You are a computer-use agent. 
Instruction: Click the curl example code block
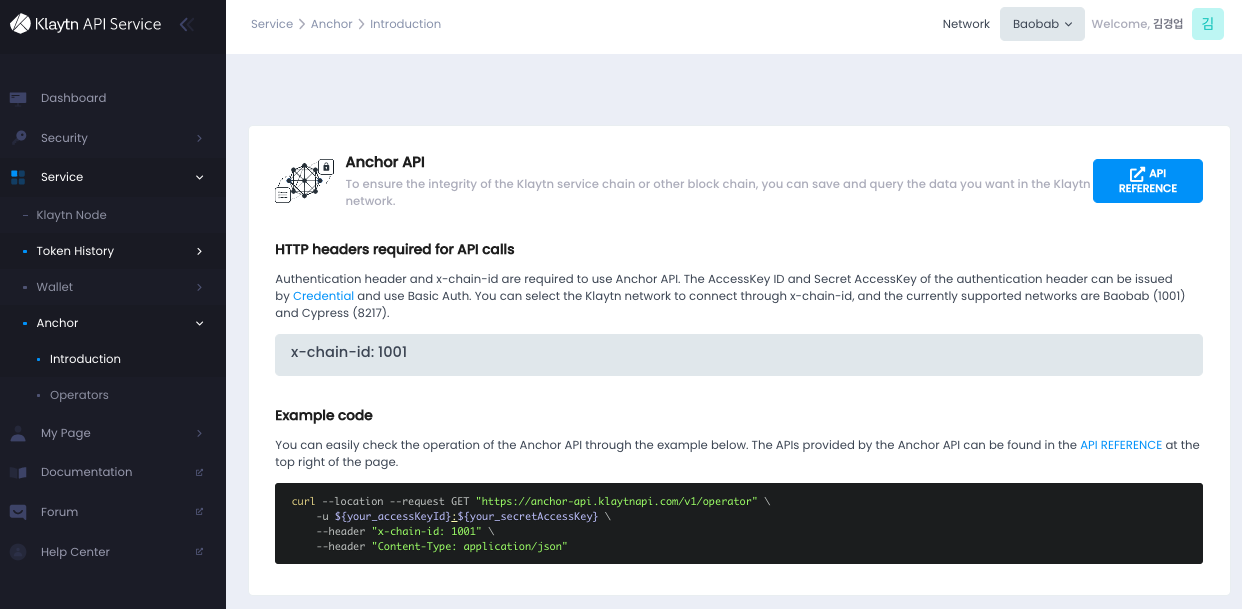[x=738, y=523]
